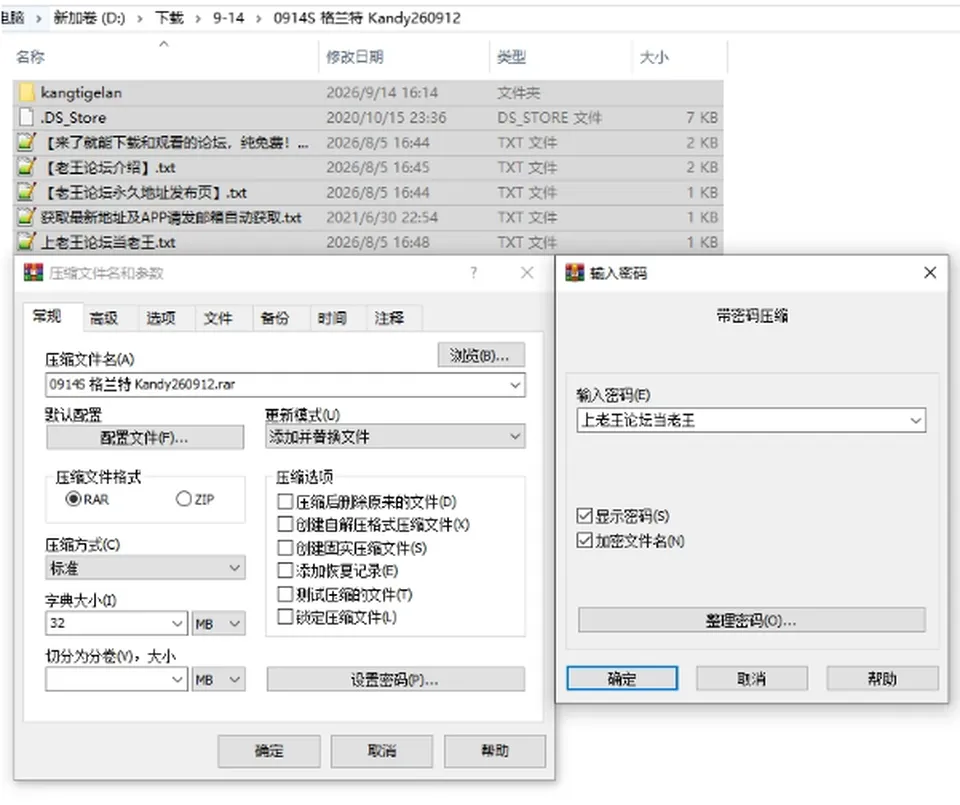Image resolution: width=960 pixels, height=805 pixels.
Task: Click date 2021/6/30 22:54 cell
Action: pyautogui.click(x=382, y=217)
